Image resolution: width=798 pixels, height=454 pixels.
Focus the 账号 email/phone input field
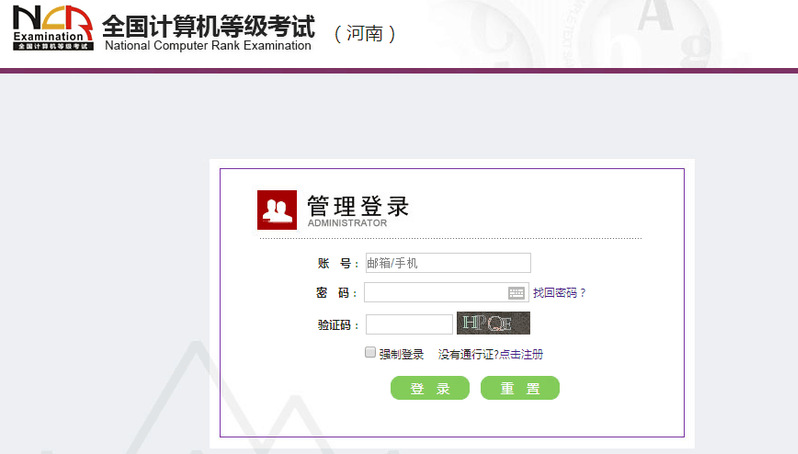(x=447, y=263)
